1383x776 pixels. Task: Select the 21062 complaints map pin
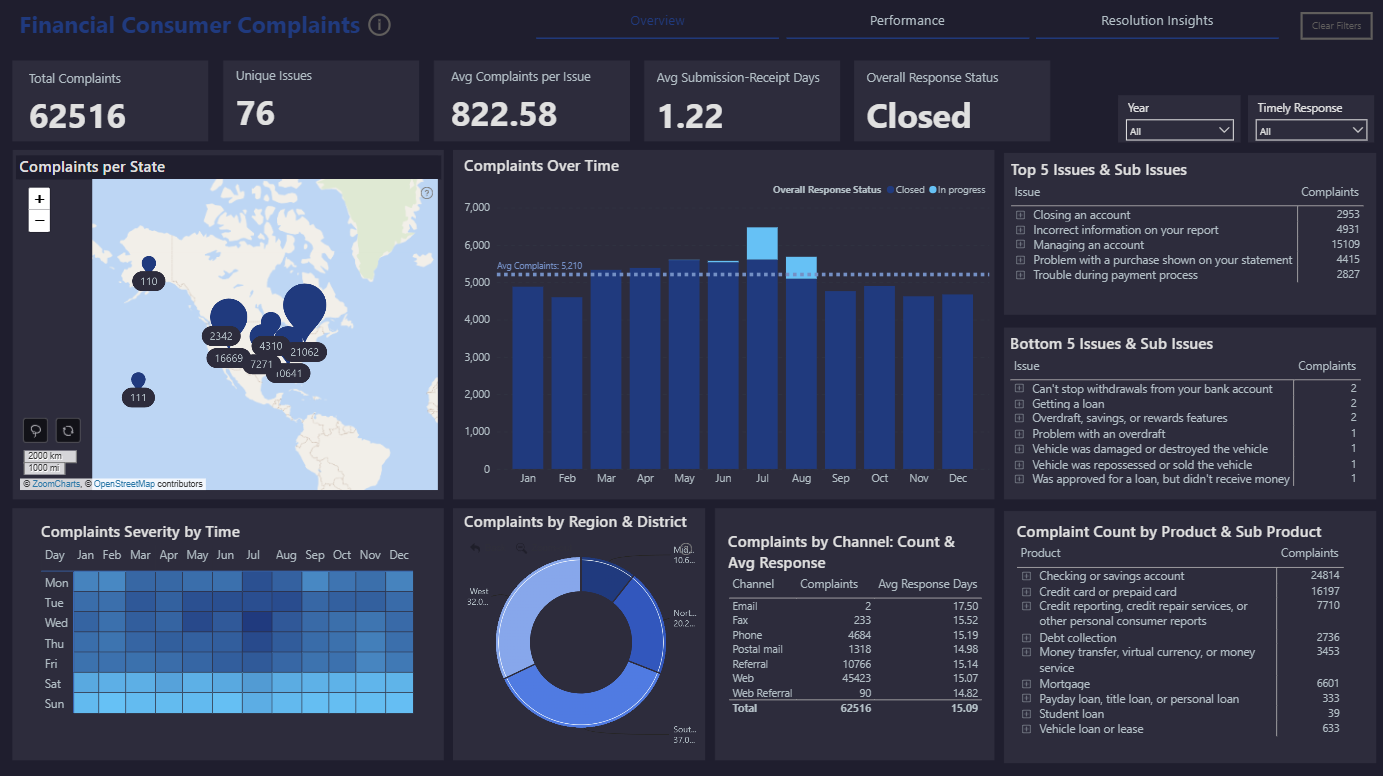click(x=304, y=310)
